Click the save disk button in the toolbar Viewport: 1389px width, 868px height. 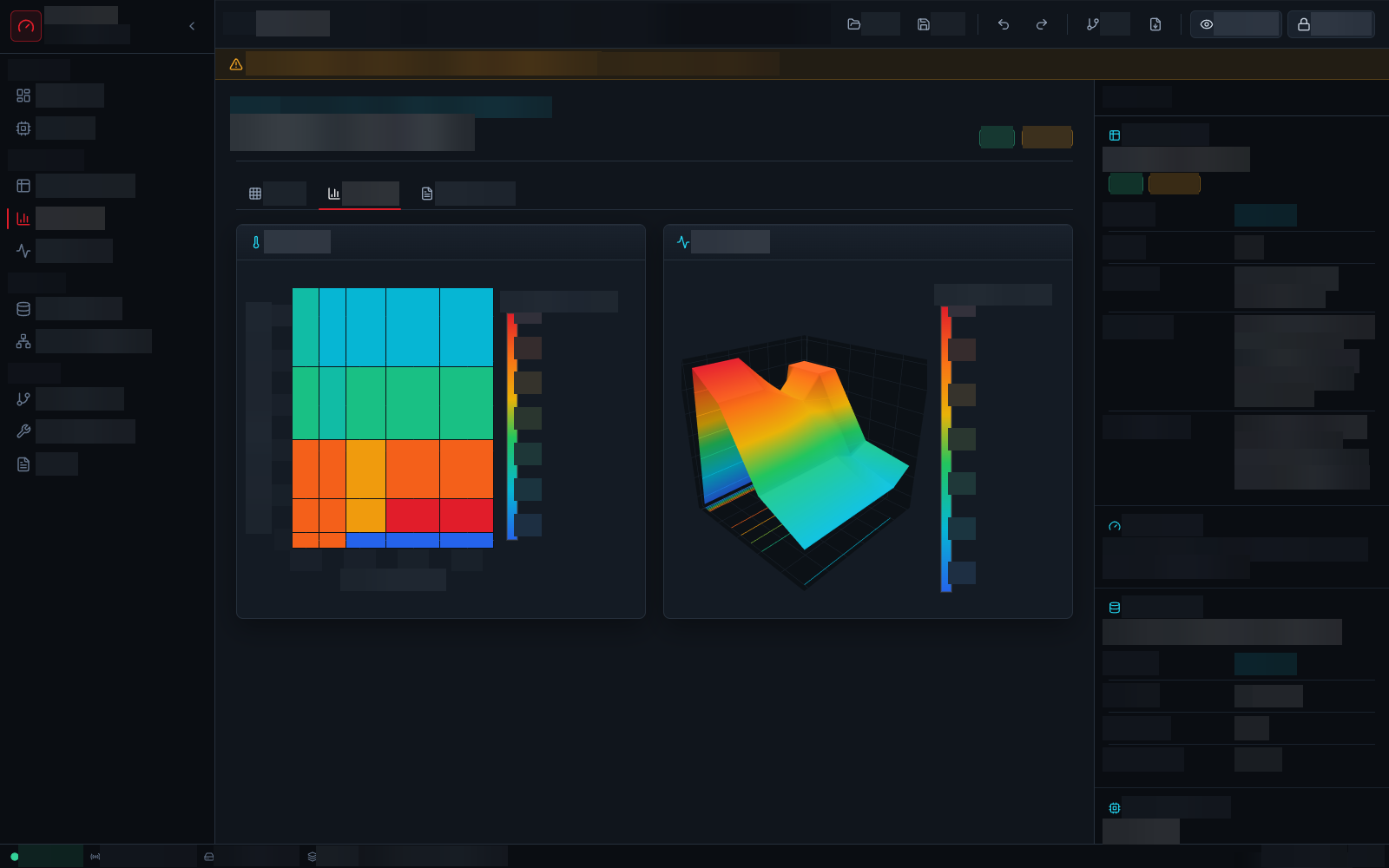click(940, 24)
